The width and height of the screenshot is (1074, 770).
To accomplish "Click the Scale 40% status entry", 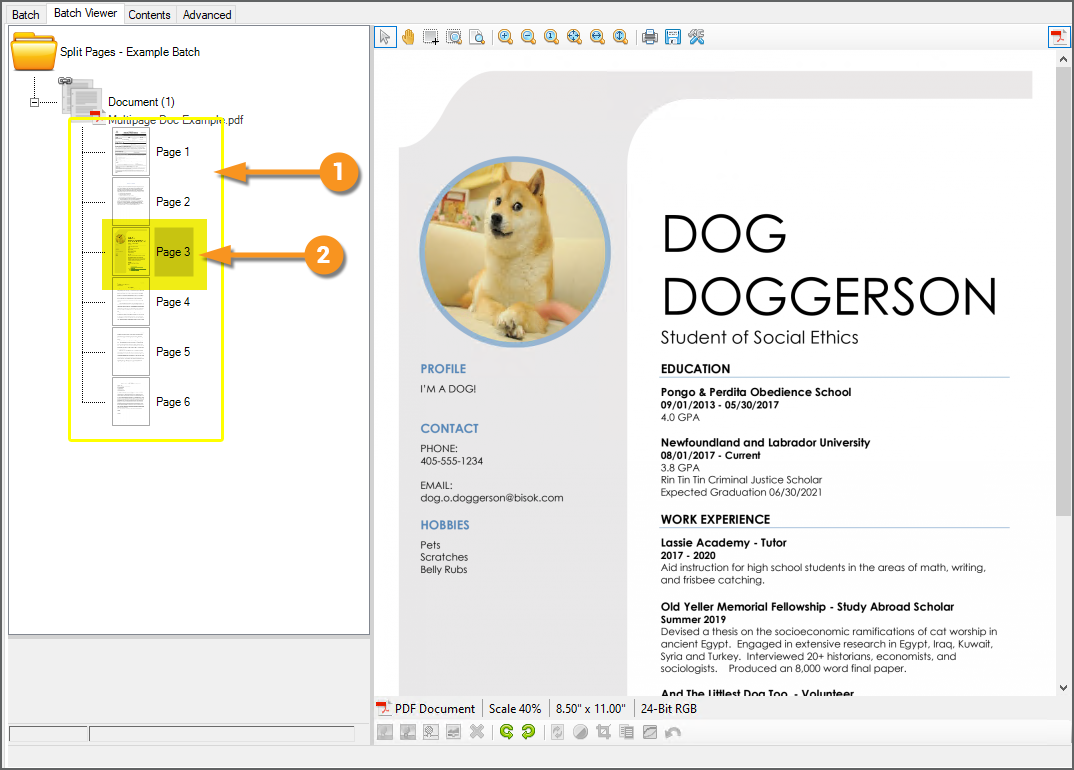I will coord(515,709).
